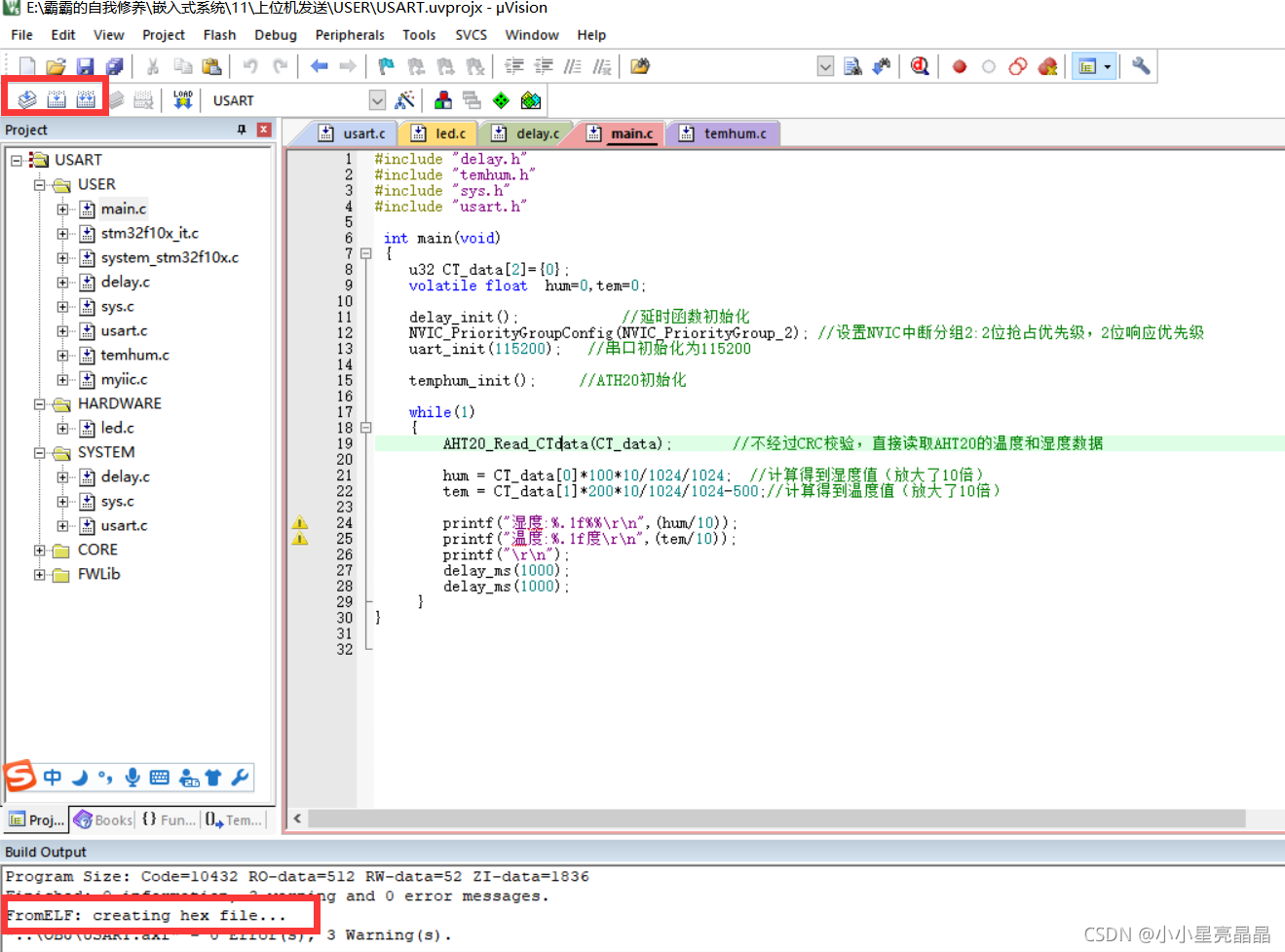This screenshot has width=1285, height=952.
Task: Expand the CORE folder
Action: coord(40,550)
